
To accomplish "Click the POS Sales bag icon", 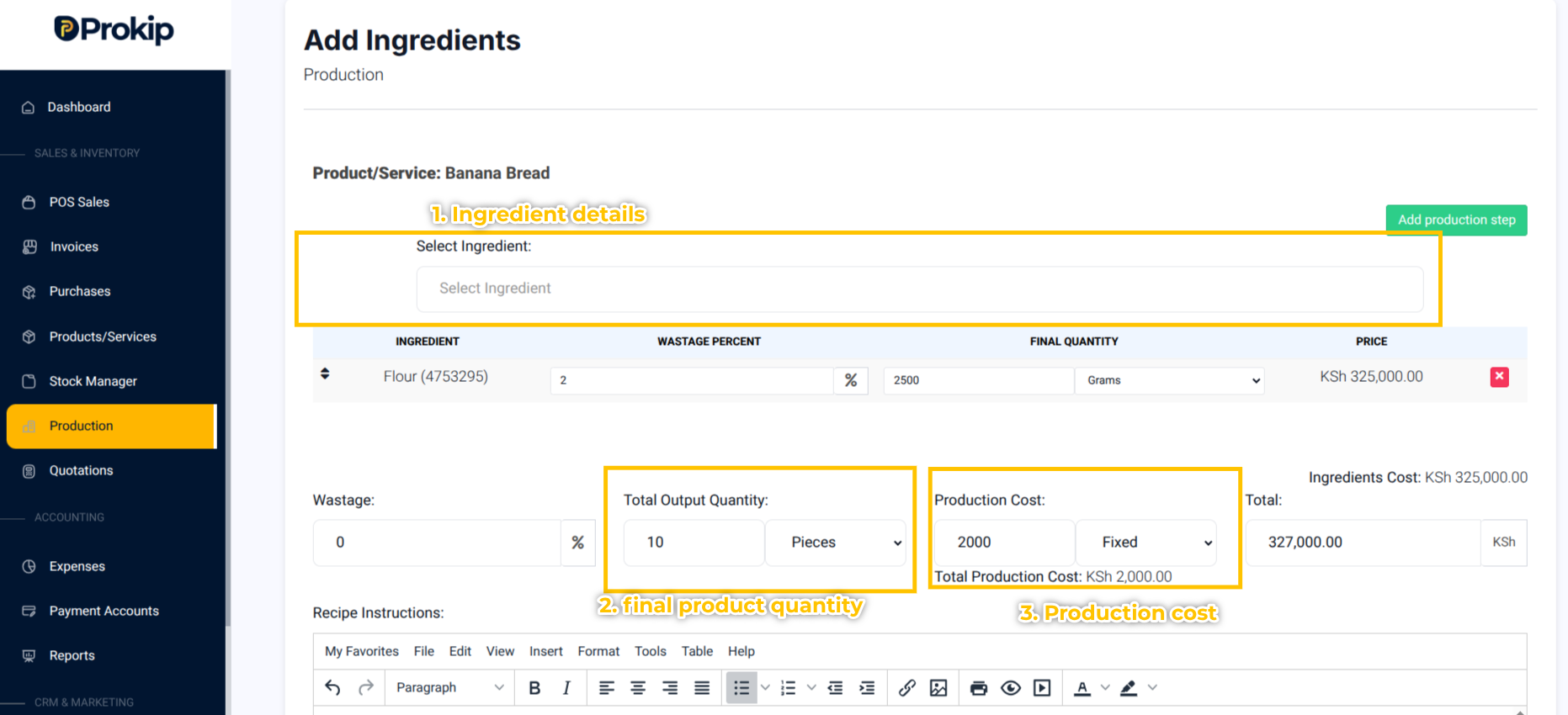I will 29,203.
